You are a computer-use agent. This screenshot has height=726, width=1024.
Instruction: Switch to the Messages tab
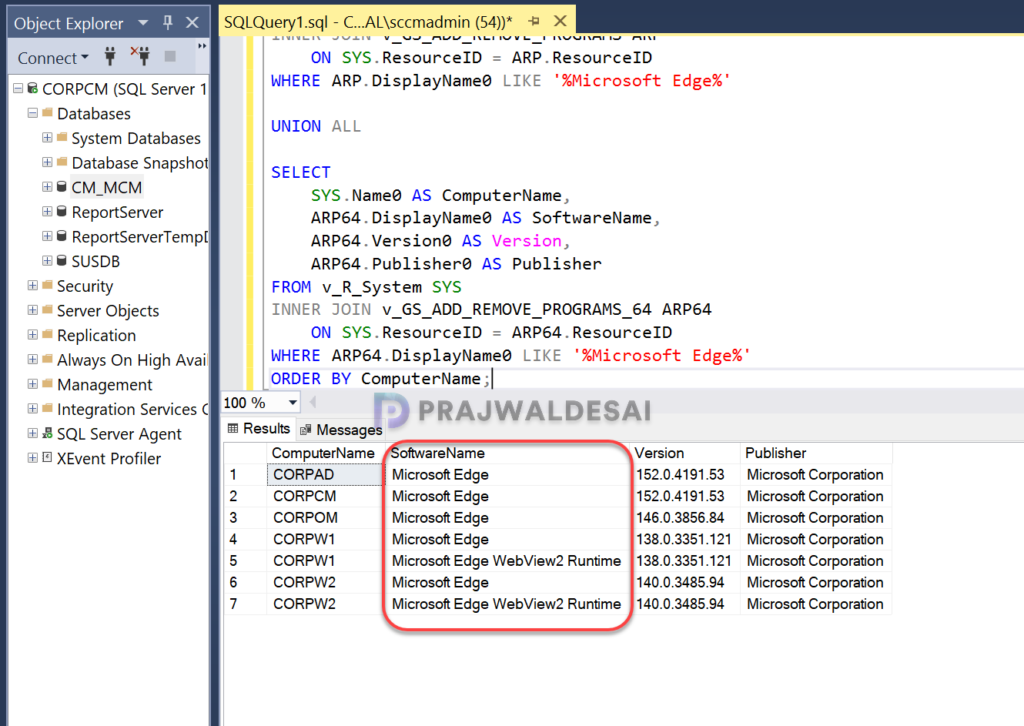click(x=341, y=430)
